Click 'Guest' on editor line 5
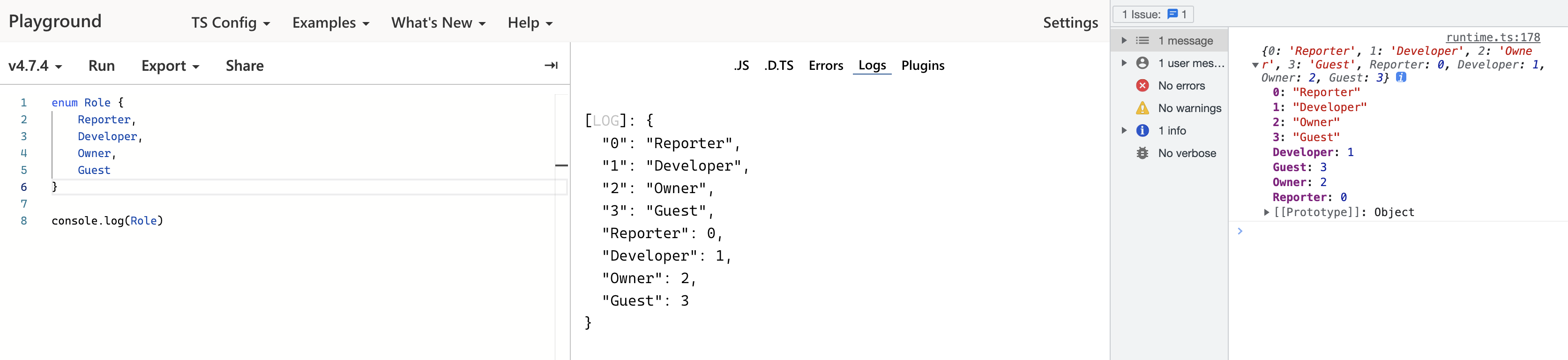Viewport: 1568px width, 360px height. 94,171
